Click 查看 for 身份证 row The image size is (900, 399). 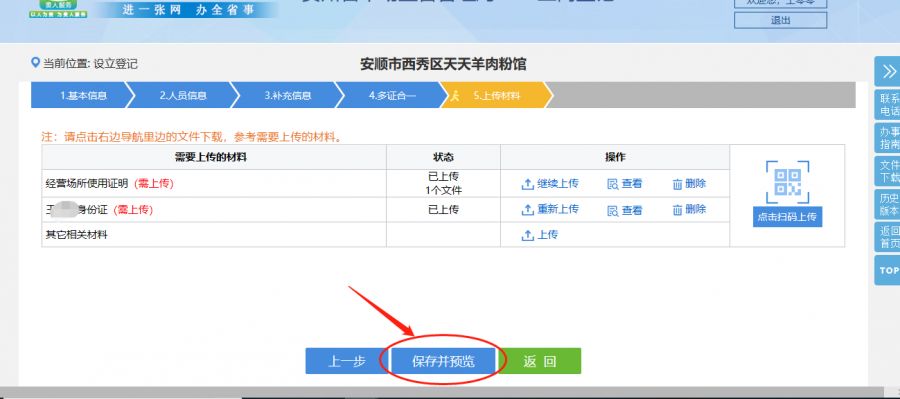(631, 210)
